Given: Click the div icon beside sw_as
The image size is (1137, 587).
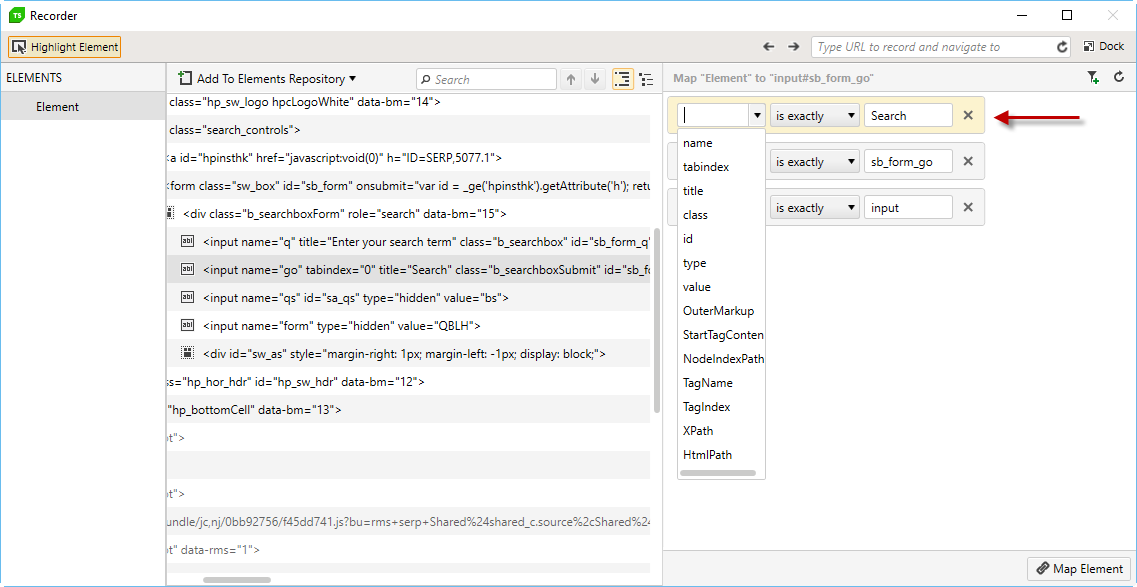Looking at the screenshot, I should coord(187,354).
